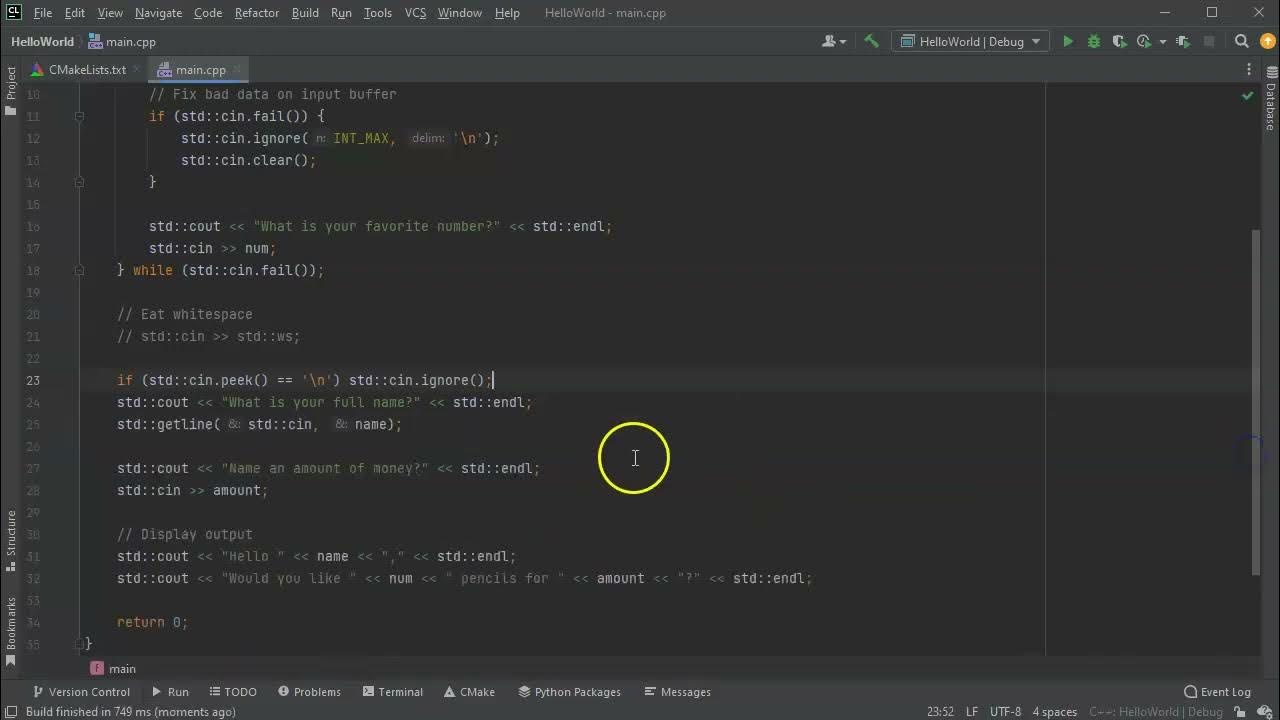Open the Structure side panel
This screenshot has height=720, width=1280.
11,540
